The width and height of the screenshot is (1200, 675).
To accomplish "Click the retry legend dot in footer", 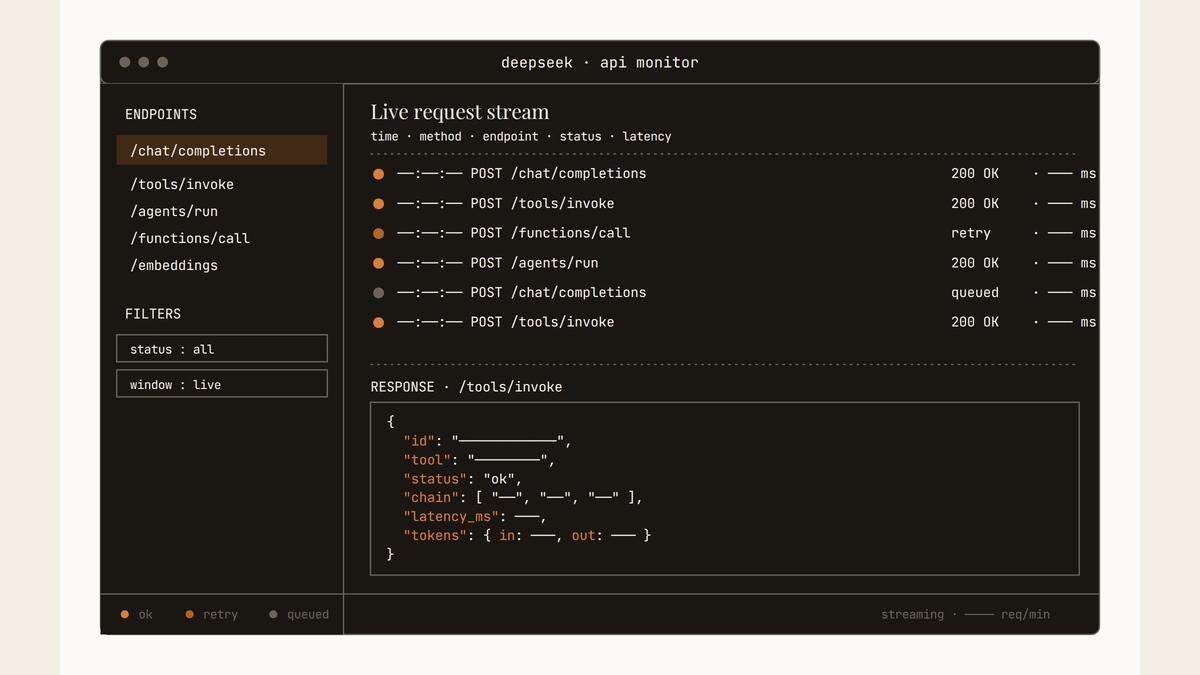I will pyautogui.click(x=190, y=614).
